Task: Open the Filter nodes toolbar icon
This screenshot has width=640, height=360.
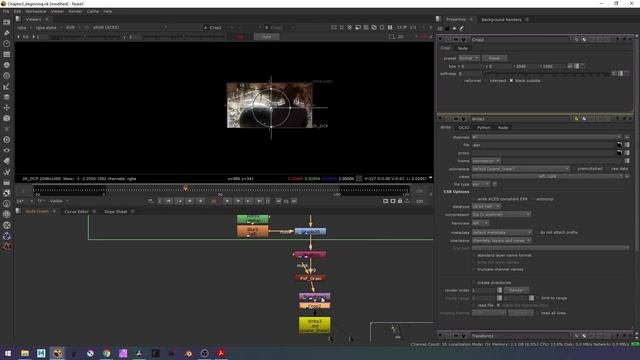Action: click(x=7, y=76)
